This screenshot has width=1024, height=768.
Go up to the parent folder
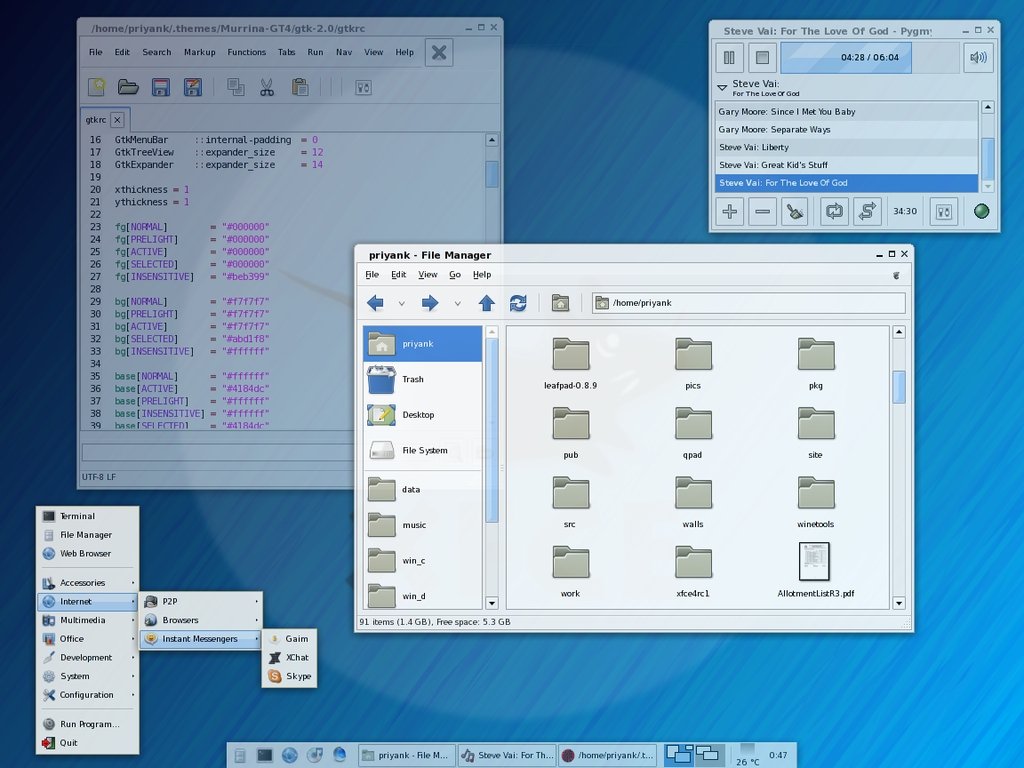(x=487, y=303)
